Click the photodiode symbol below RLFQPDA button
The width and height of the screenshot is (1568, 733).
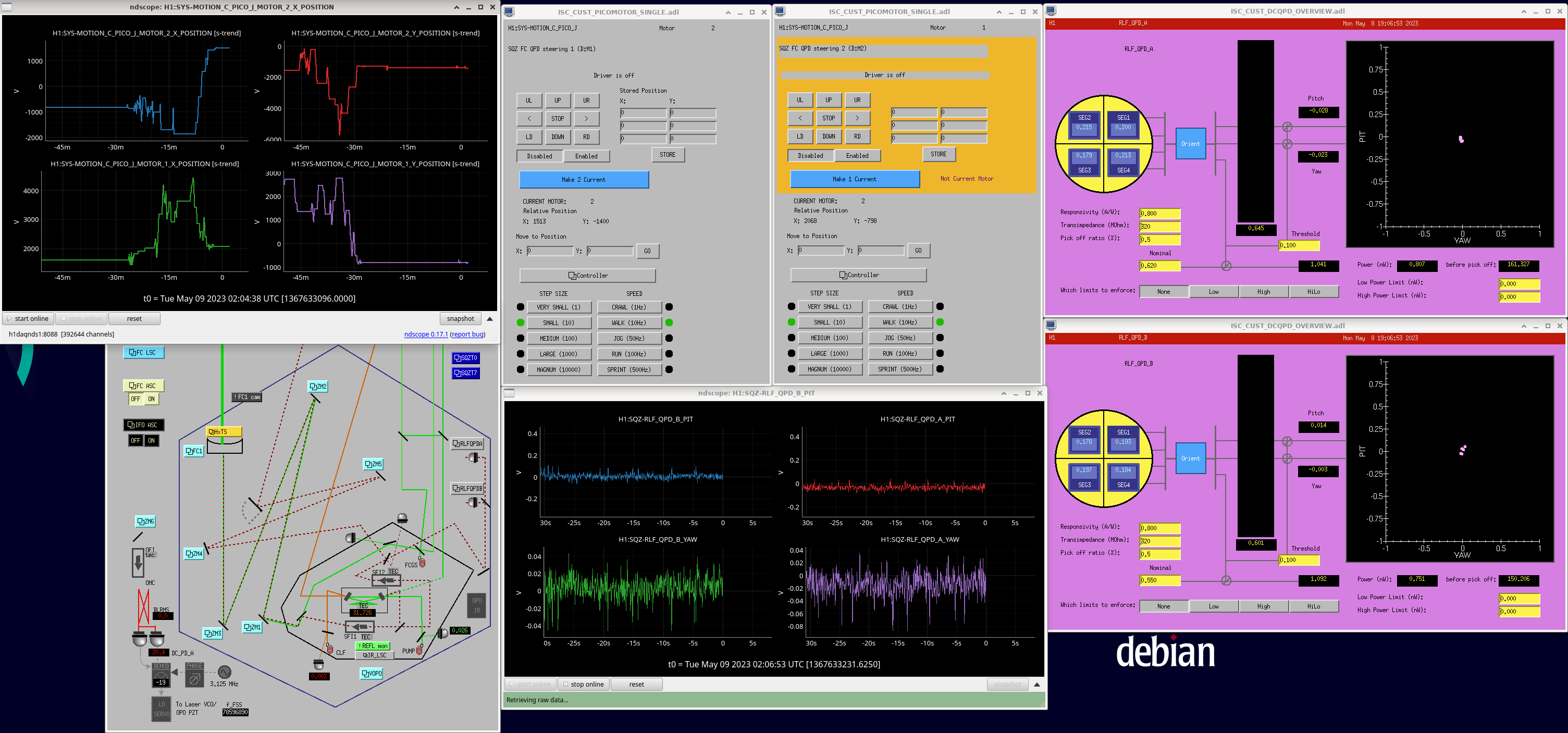tap(473, 457)
